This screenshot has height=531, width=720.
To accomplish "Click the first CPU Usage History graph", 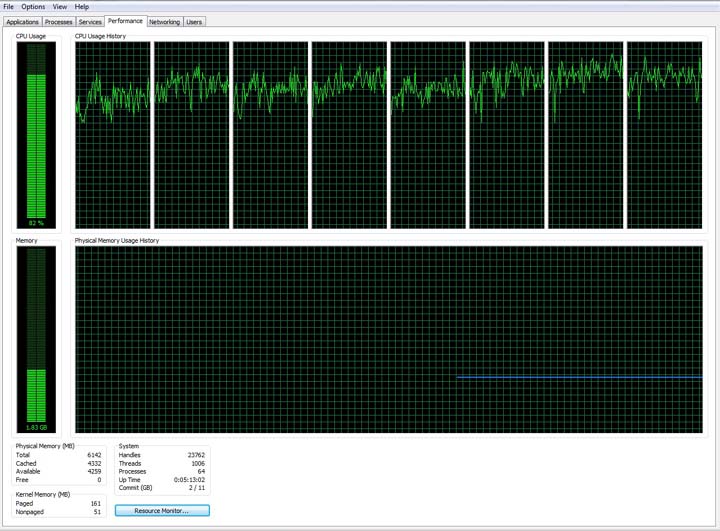I will point(113,135).
